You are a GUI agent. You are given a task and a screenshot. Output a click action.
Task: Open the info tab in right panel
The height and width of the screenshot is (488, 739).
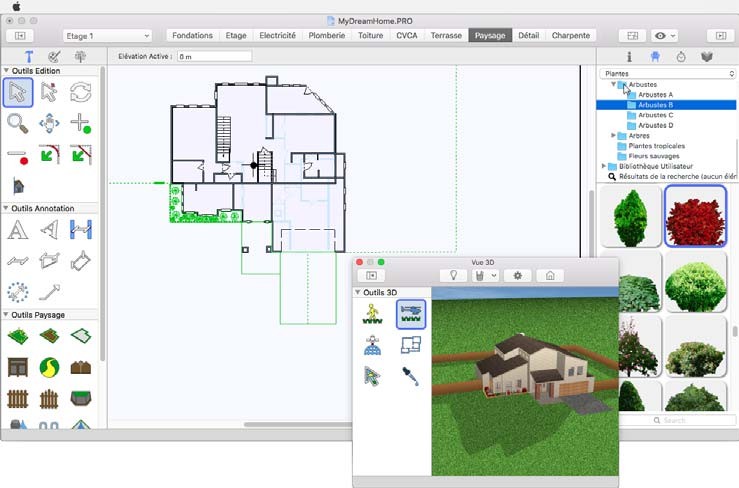click(629, 57)
